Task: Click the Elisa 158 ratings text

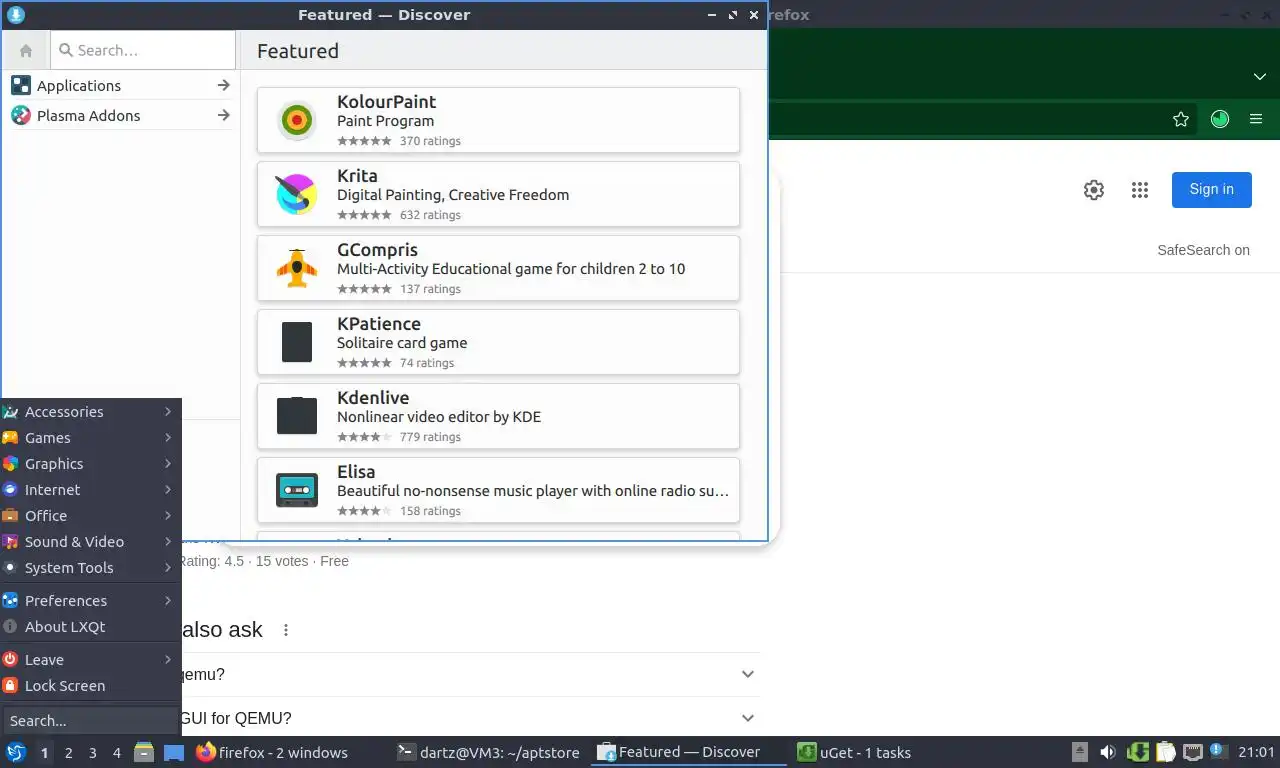Action: point(430,511)
